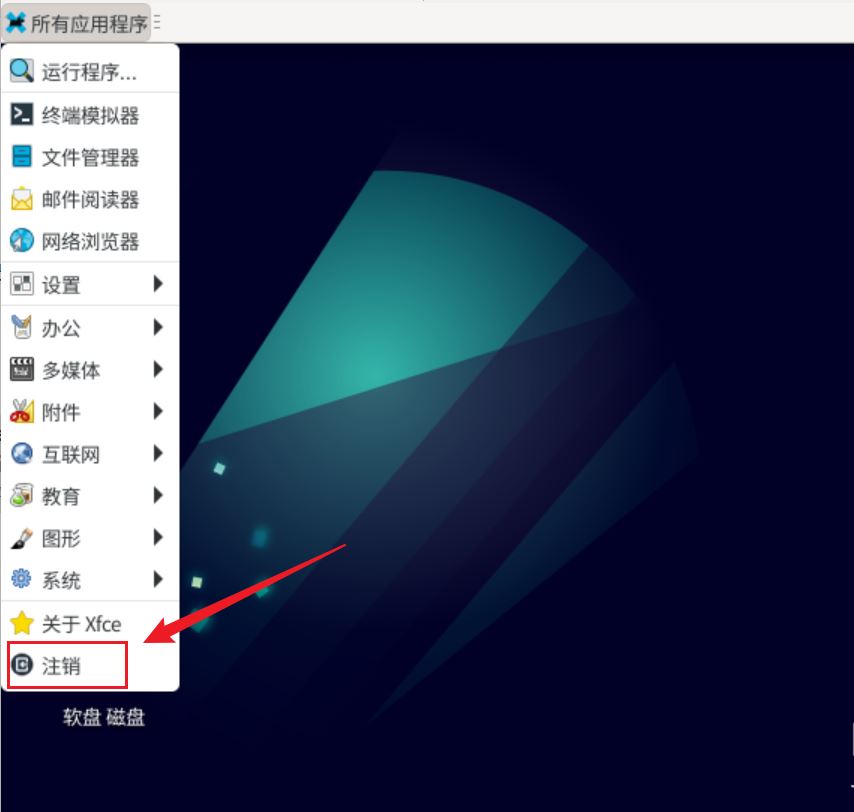Click the envelope icon for 邮件阅读器
The width and height of the screenshot is (854, 812).
coord(22,199)
